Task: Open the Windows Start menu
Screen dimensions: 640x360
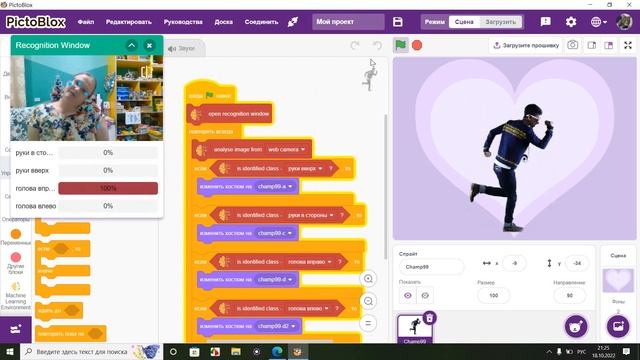Action: click(10, 351)
